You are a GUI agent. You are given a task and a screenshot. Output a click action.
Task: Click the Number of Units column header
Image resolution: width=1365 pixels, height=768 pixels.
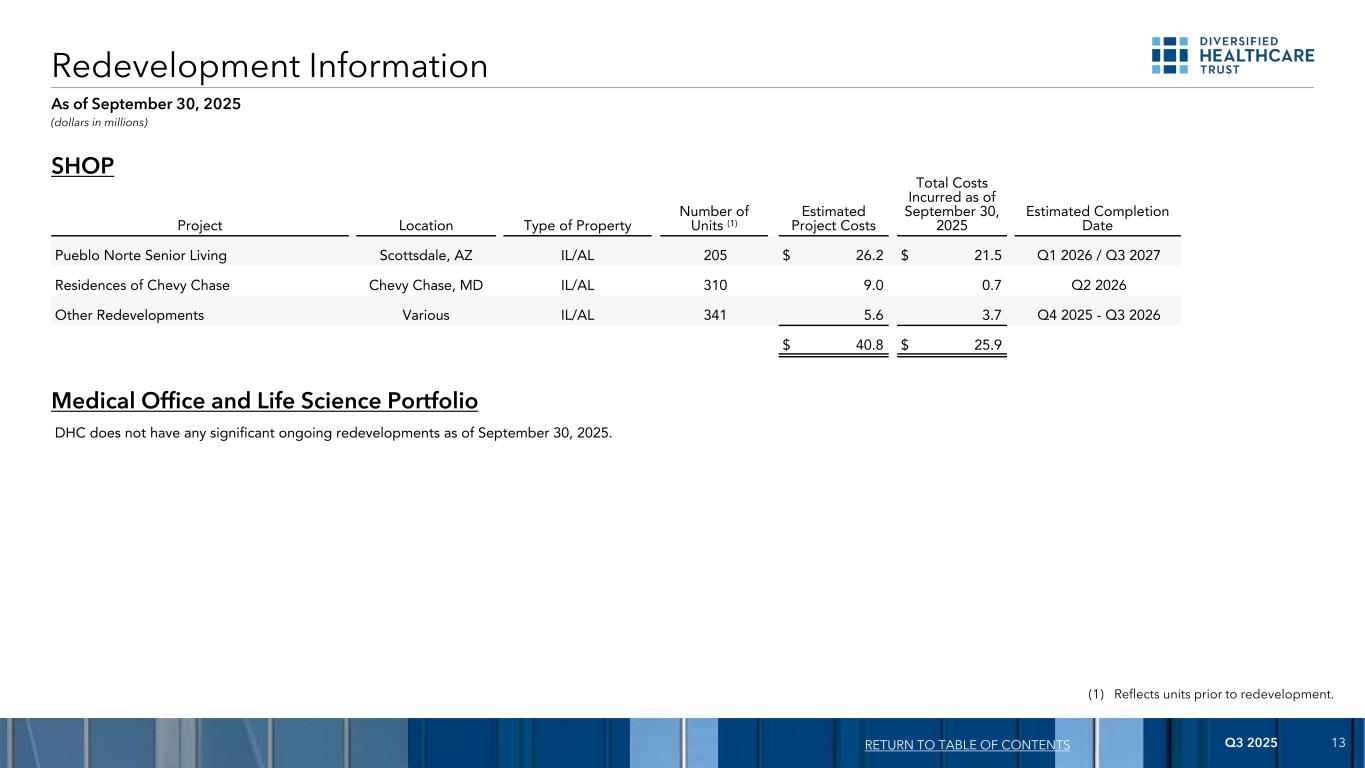[713, 218]
